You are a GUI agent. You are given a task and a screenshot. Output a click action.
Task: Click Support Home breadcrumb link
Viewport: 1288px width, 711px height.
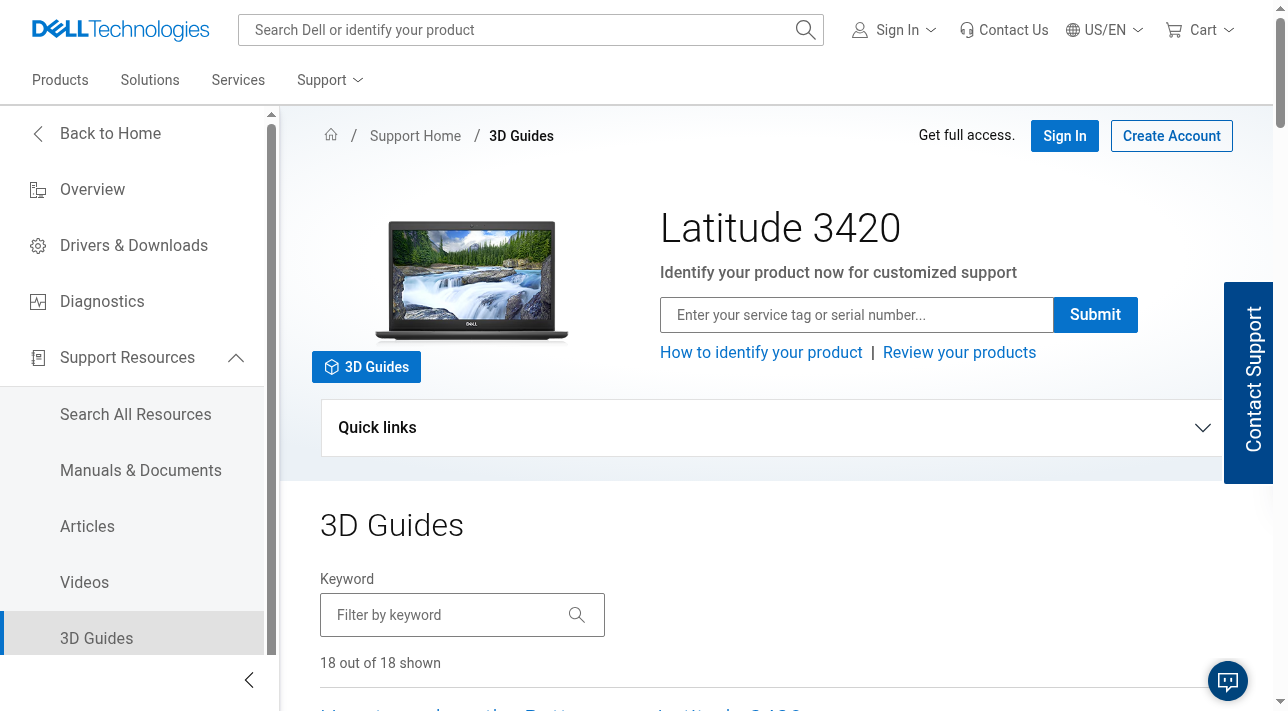pyautogui.click(x=416, y=136)
